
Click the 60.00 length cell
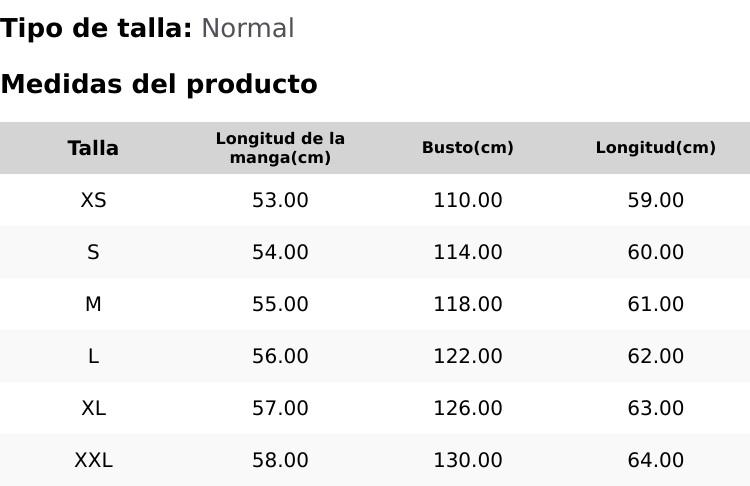pyautogui.click(x=655, y=253)
